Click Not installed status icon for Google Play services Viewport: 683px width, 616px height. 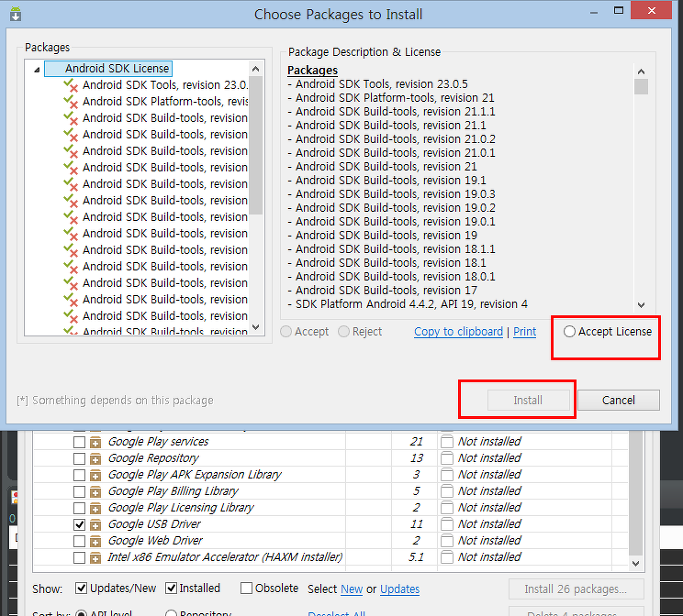coord(446,441)
